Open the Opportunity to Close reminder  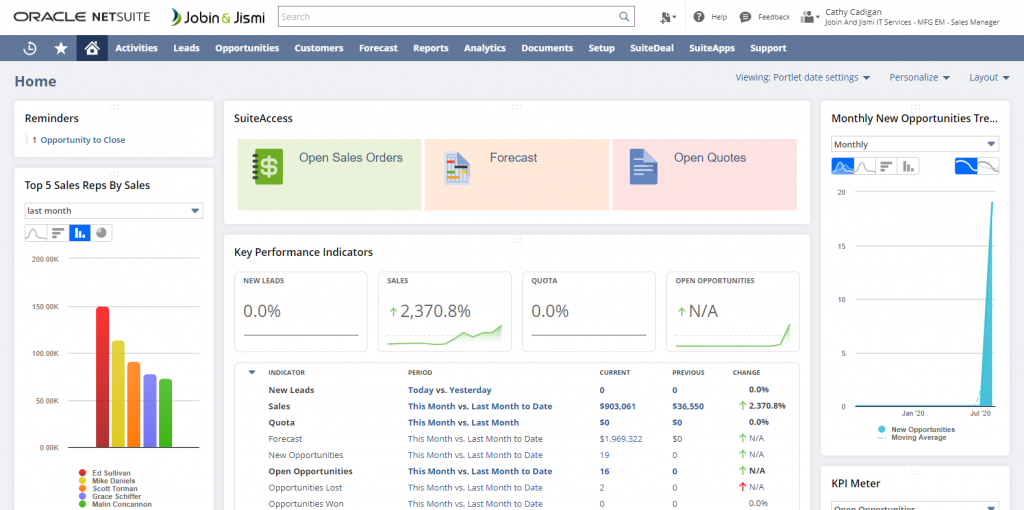(x=83, y=140)
